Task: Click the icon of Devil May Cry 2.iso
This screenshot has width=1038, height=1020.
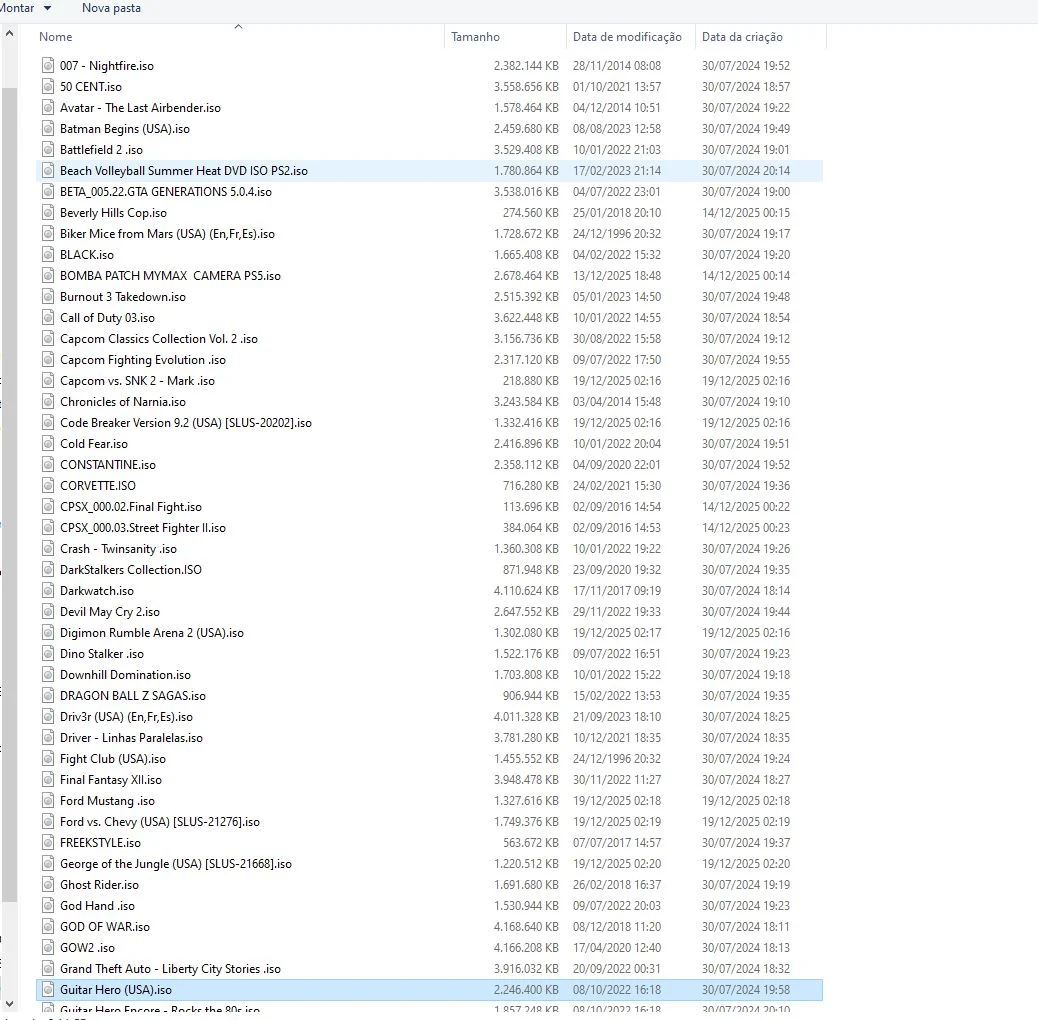Action: (48, 612)
